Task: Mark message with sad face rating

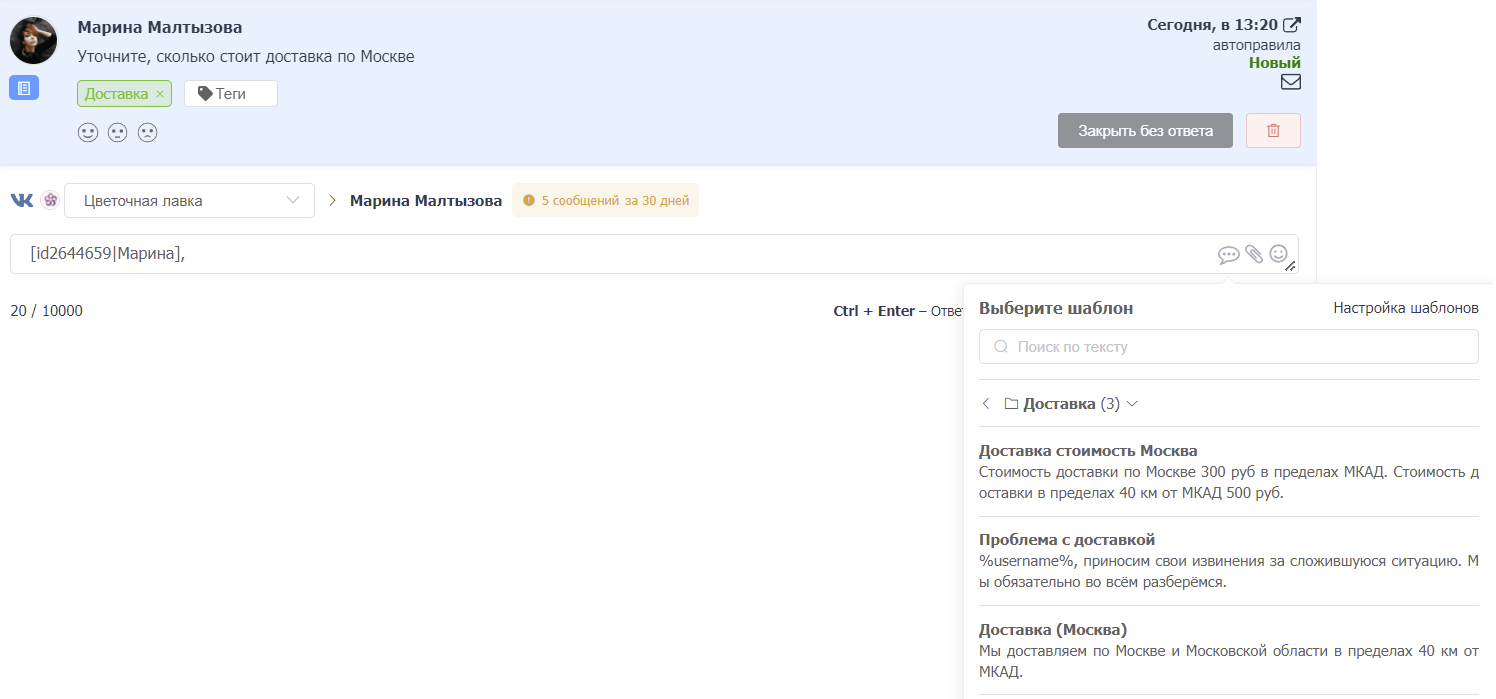Action: pyautogui.click(x=148, y=132)
